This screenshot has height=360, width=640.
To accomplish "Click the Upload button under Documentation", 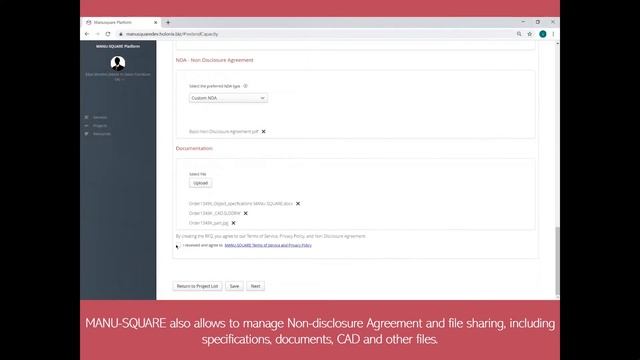I will pyautogui.click(x=200, y=183).
